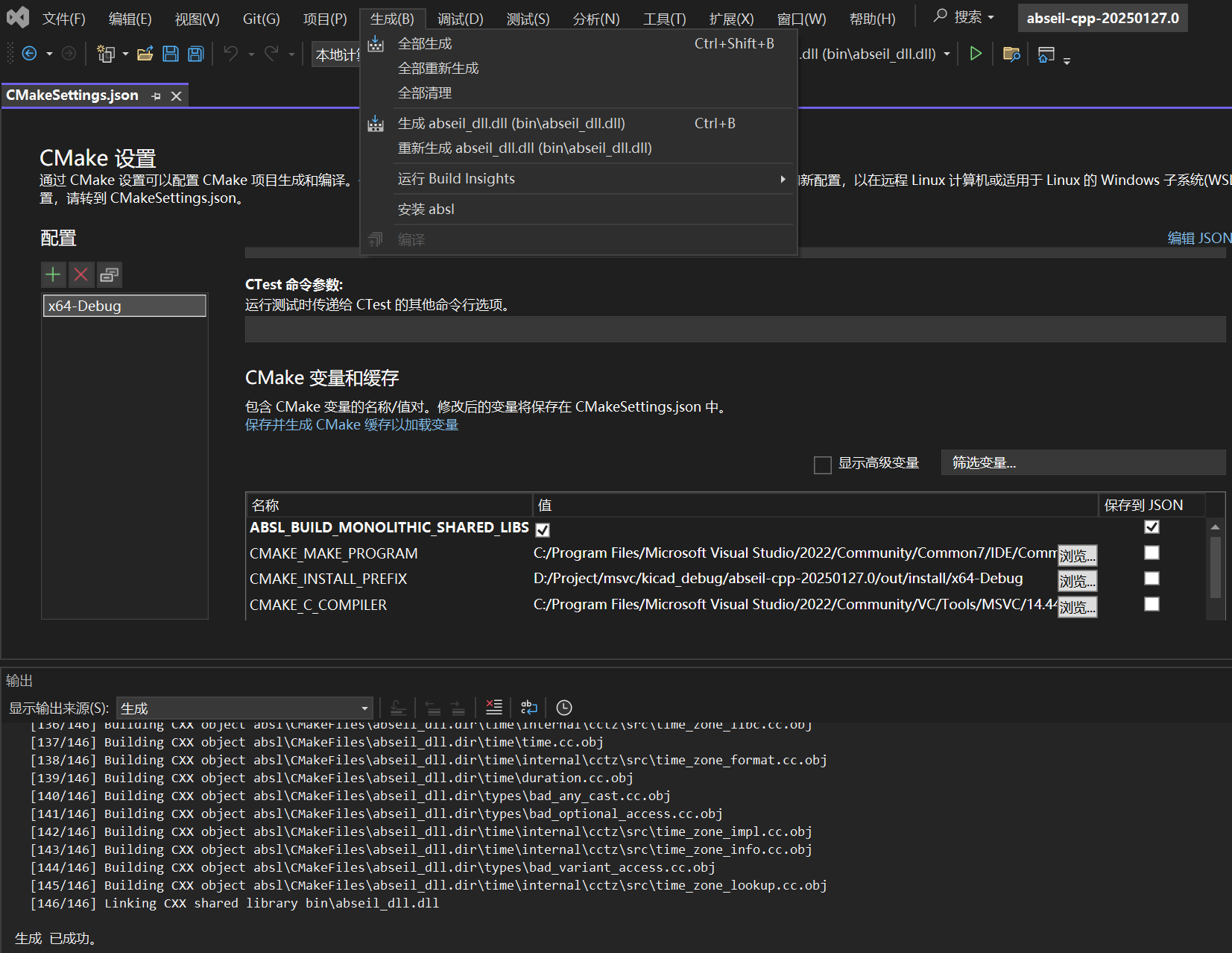
Task: Toggle word wrap in Output panel
Action: tap(529, 708)
